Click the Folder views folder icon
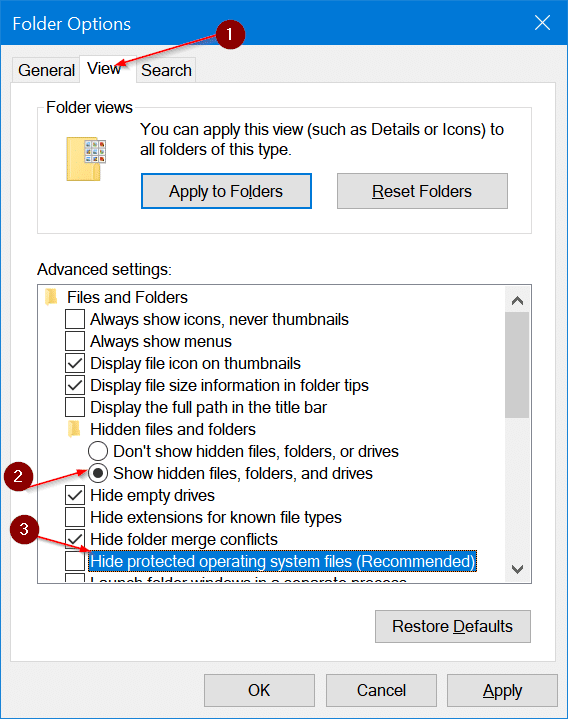The image size is (568, 719). tap(86, 159)
